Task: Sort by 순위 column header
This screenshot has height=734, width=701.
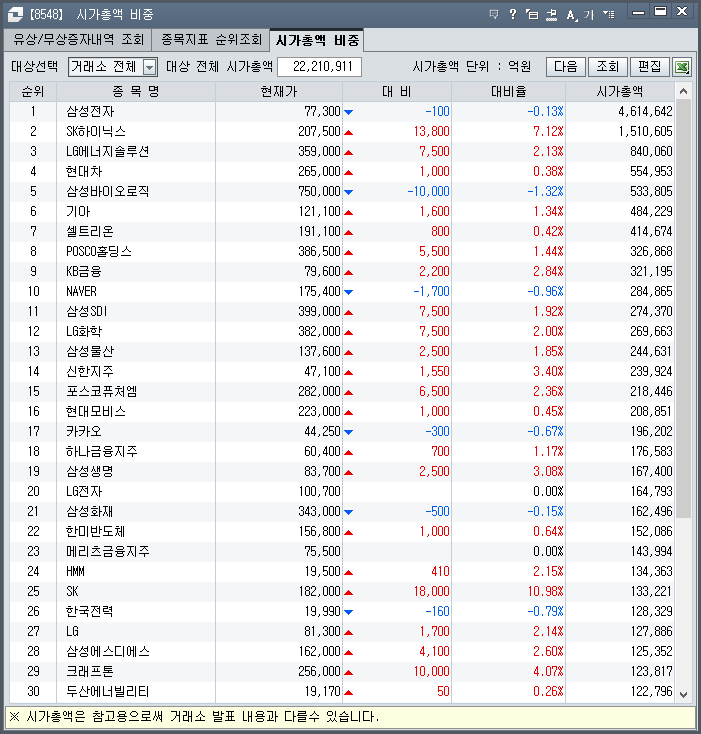Action: pyautogui.click(x=33, y=91)
